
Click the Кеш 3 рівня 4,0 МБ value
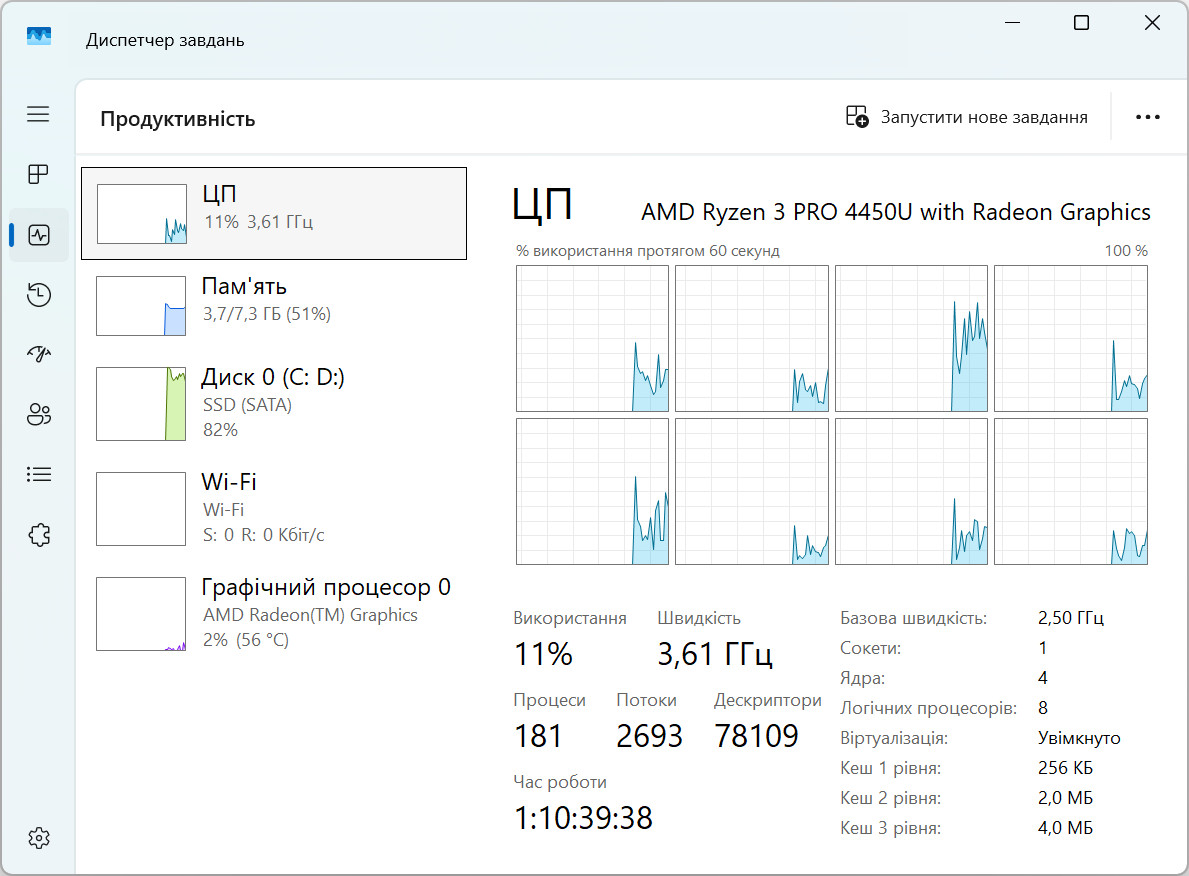click(1065, 828)
